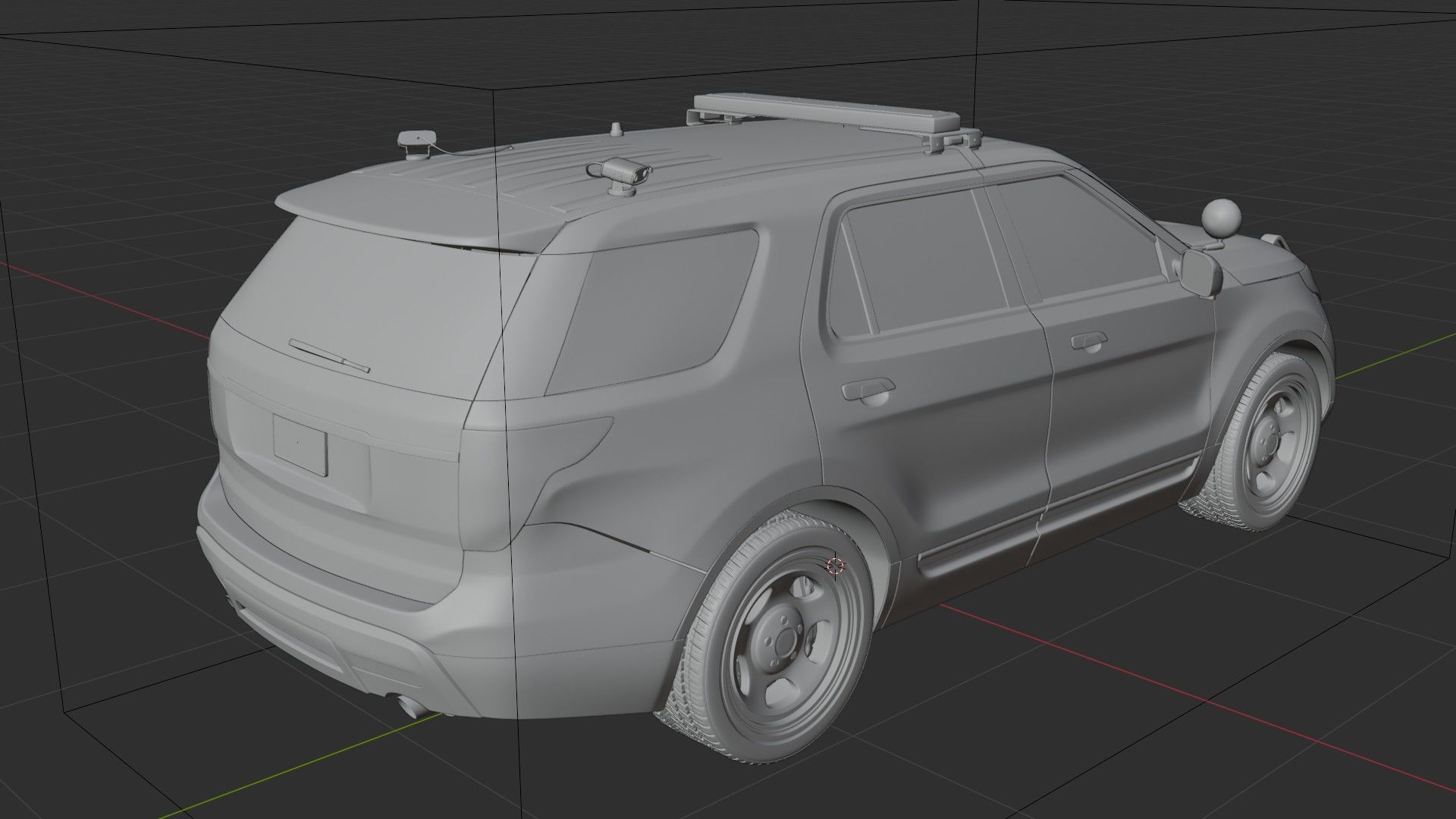Click the rear door handle
The width and height of the screenshot is (1456, 819).
(x=868, y=390)
